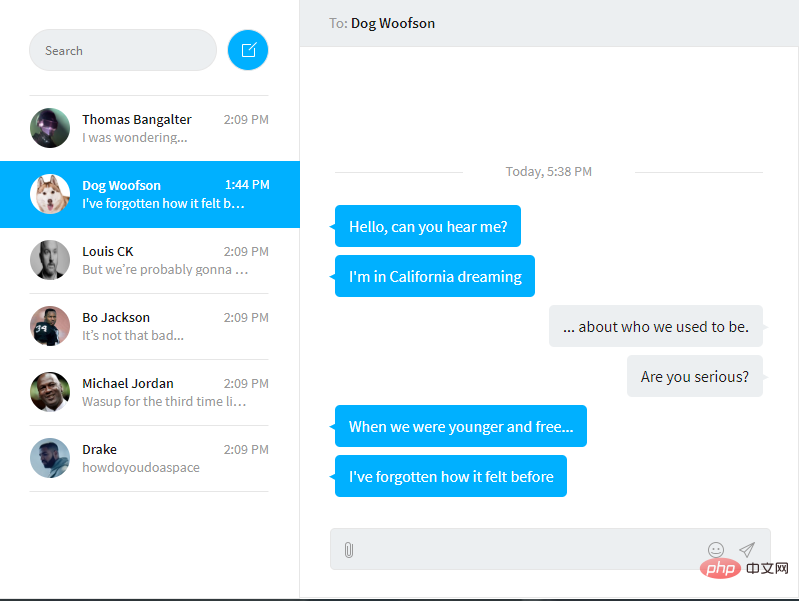Click Bo Jackson's profile picture

click(x=50, y=326)
